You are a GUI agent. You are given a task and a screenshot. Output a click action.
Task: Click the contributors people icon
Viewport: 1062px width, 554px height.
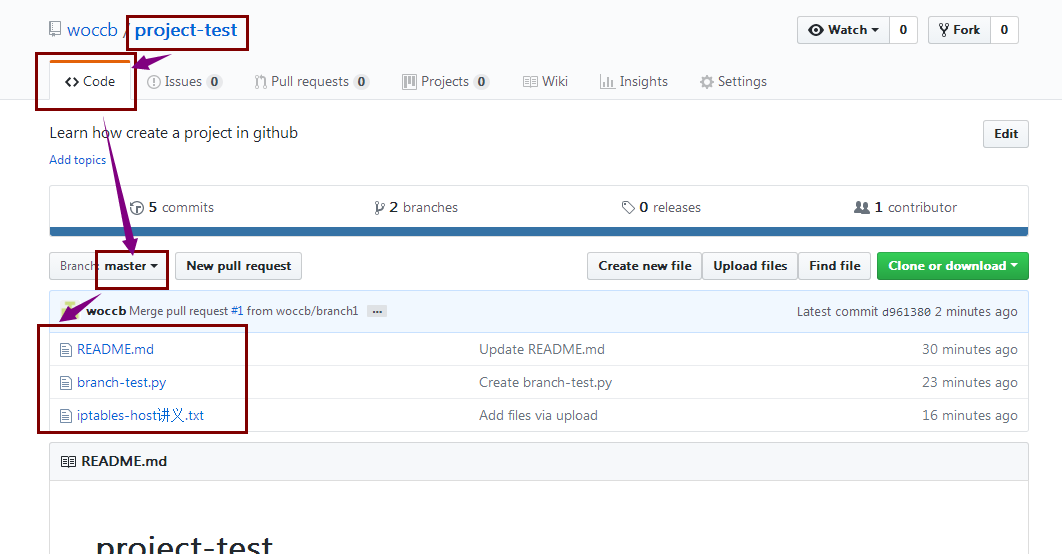pyautogui.click(x=862, y=207)
